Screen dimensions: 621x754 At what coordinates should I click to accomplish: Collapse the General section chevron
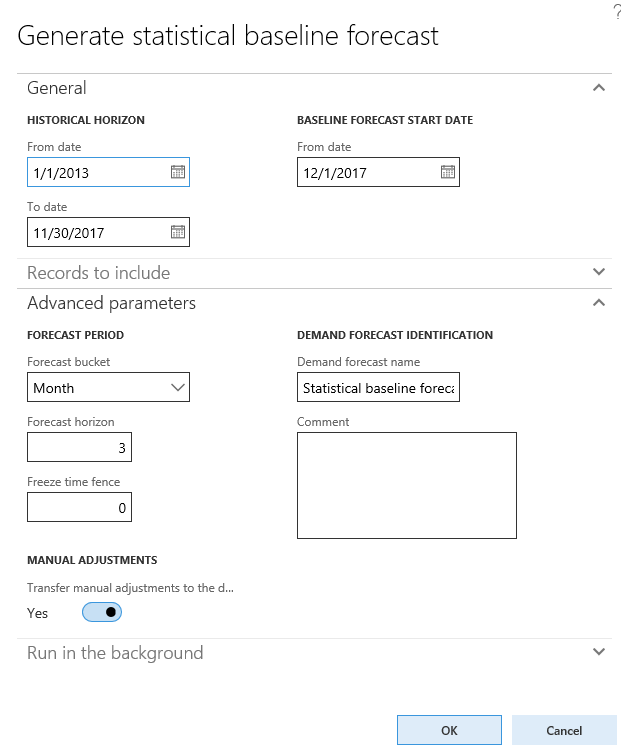tap(599, 88)
